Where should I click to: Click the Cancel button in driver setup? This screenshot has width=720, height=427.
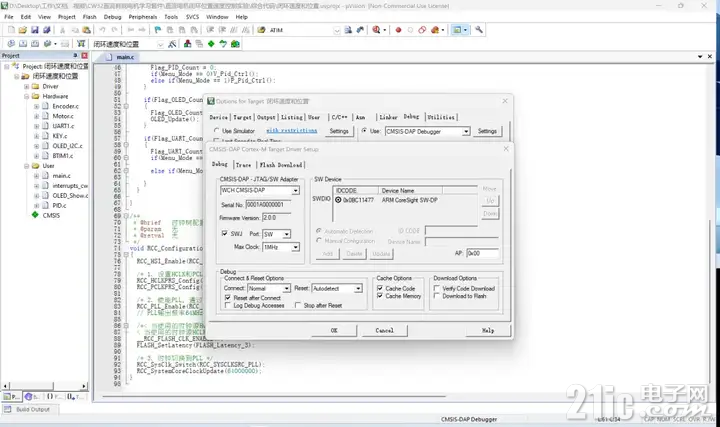[385, 330]
